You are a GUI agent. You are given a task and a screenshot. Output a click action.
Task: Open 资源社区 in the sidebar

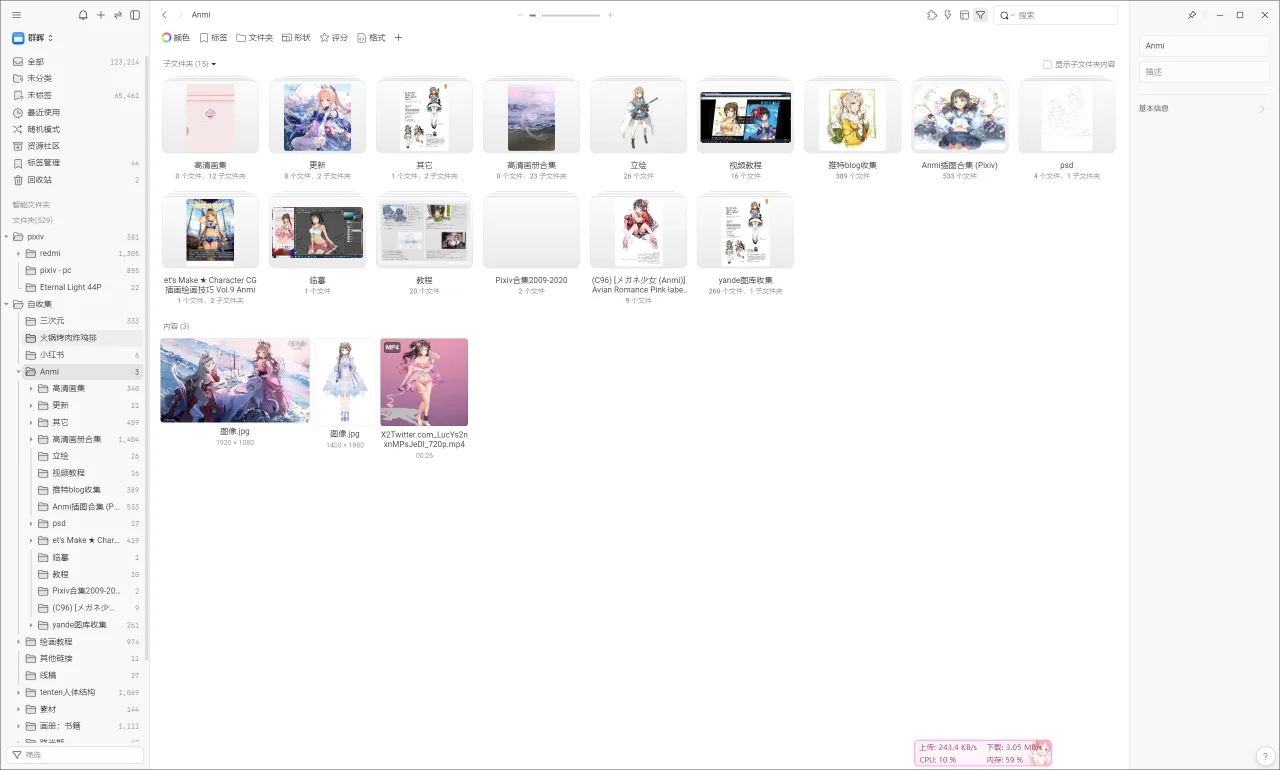[x=75, y=146]
